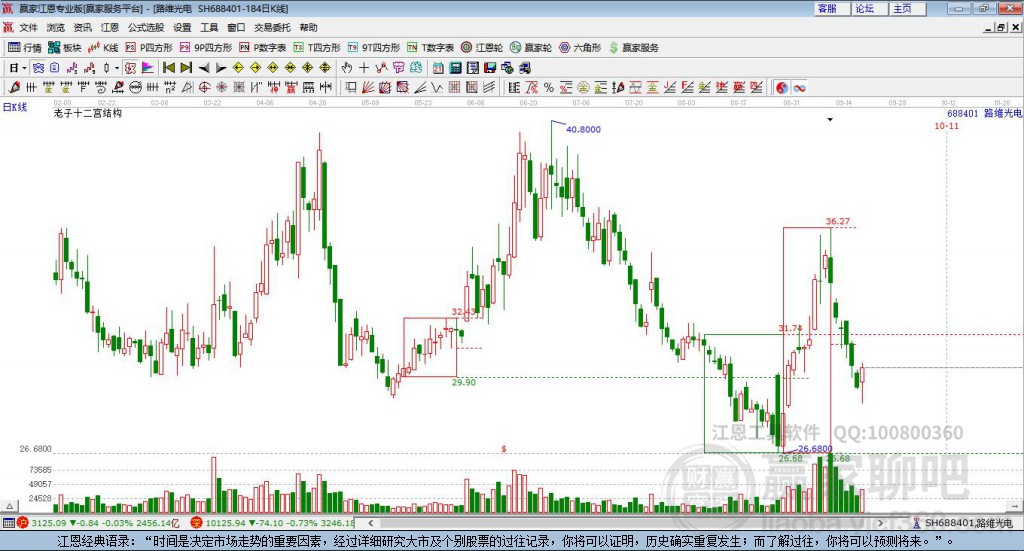Viewport: 1024px width, 551px height.
Task: Open the 赢家轮 wheel tool
Action: tap(531, 48)
